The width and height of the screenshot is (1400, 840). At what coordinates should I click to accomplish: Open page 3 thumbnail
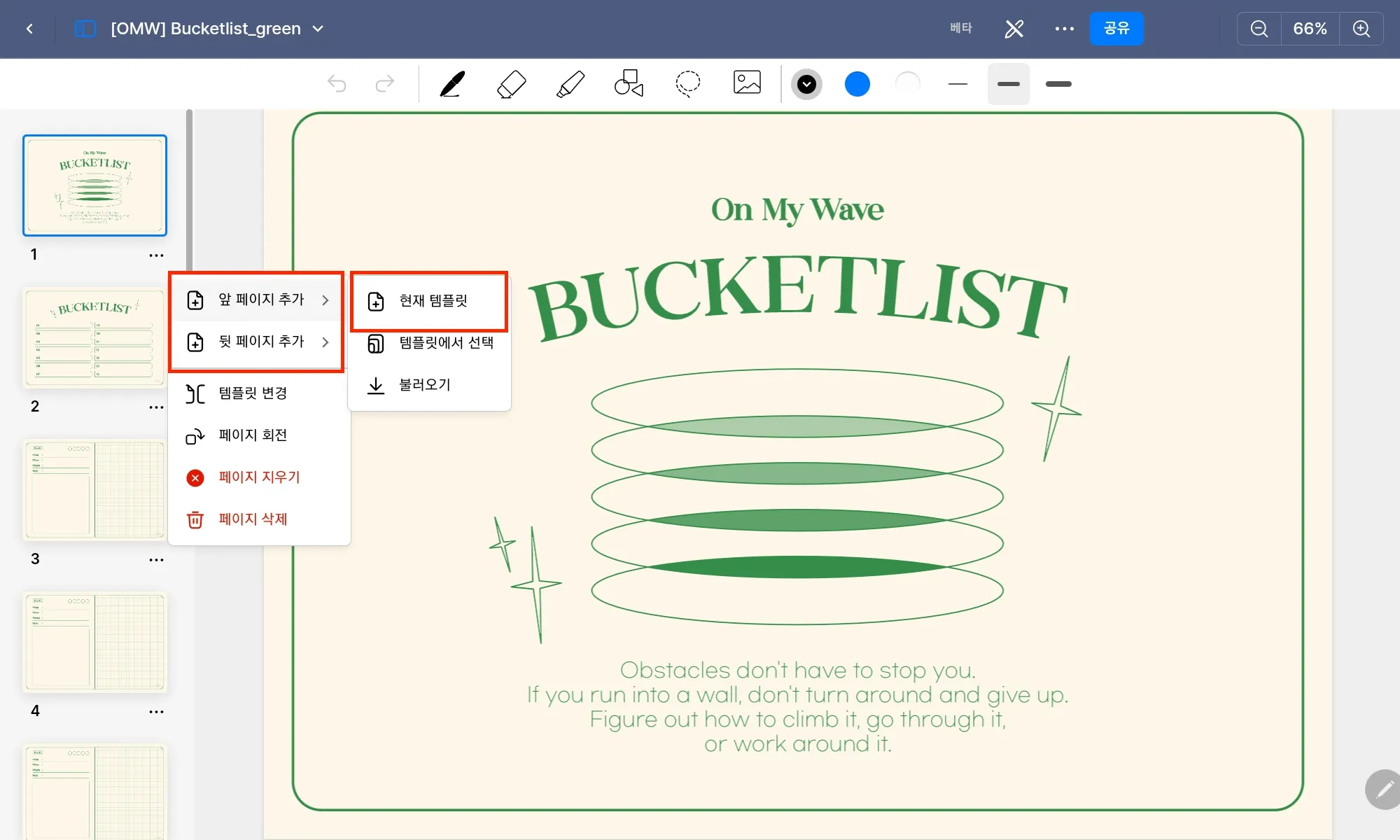pos(95,490)
